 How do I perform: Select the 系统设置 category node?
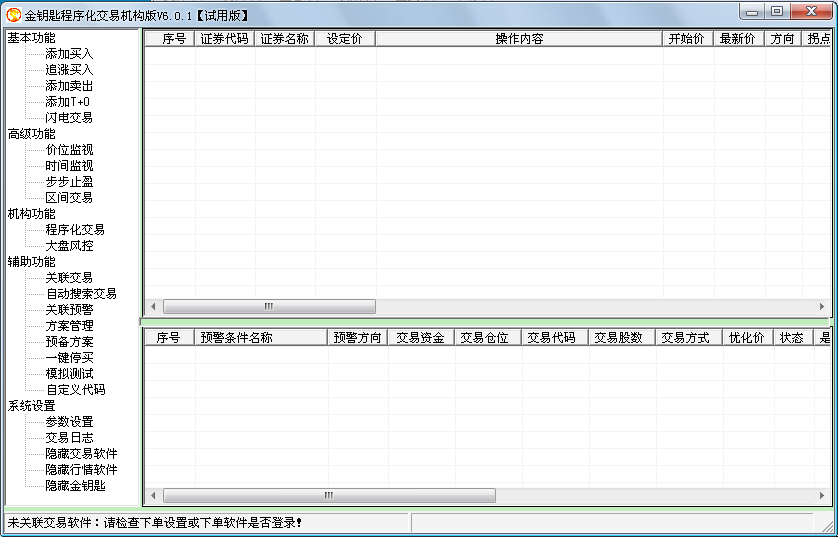32,406
